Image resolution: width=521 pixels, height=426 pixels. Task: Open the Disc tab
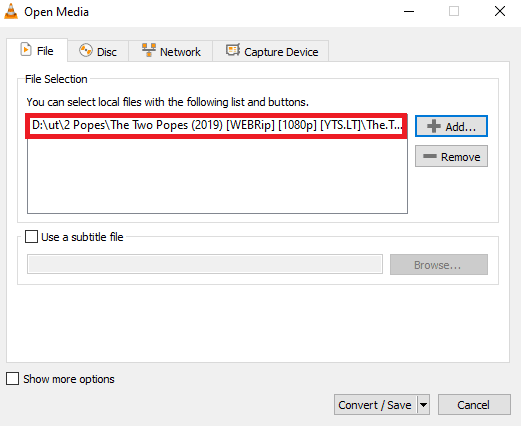pos(98,52)
